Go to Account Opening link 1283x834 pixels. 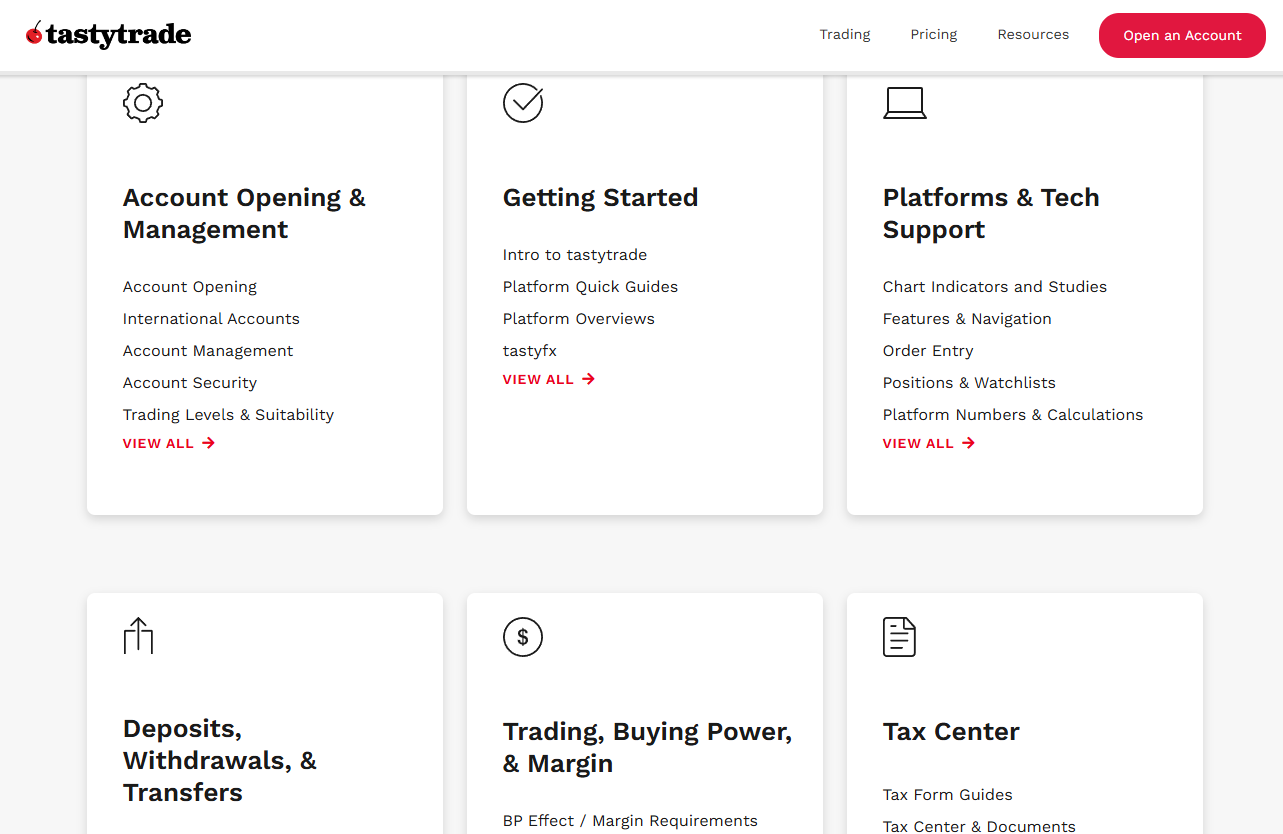[x=190, y=287]
